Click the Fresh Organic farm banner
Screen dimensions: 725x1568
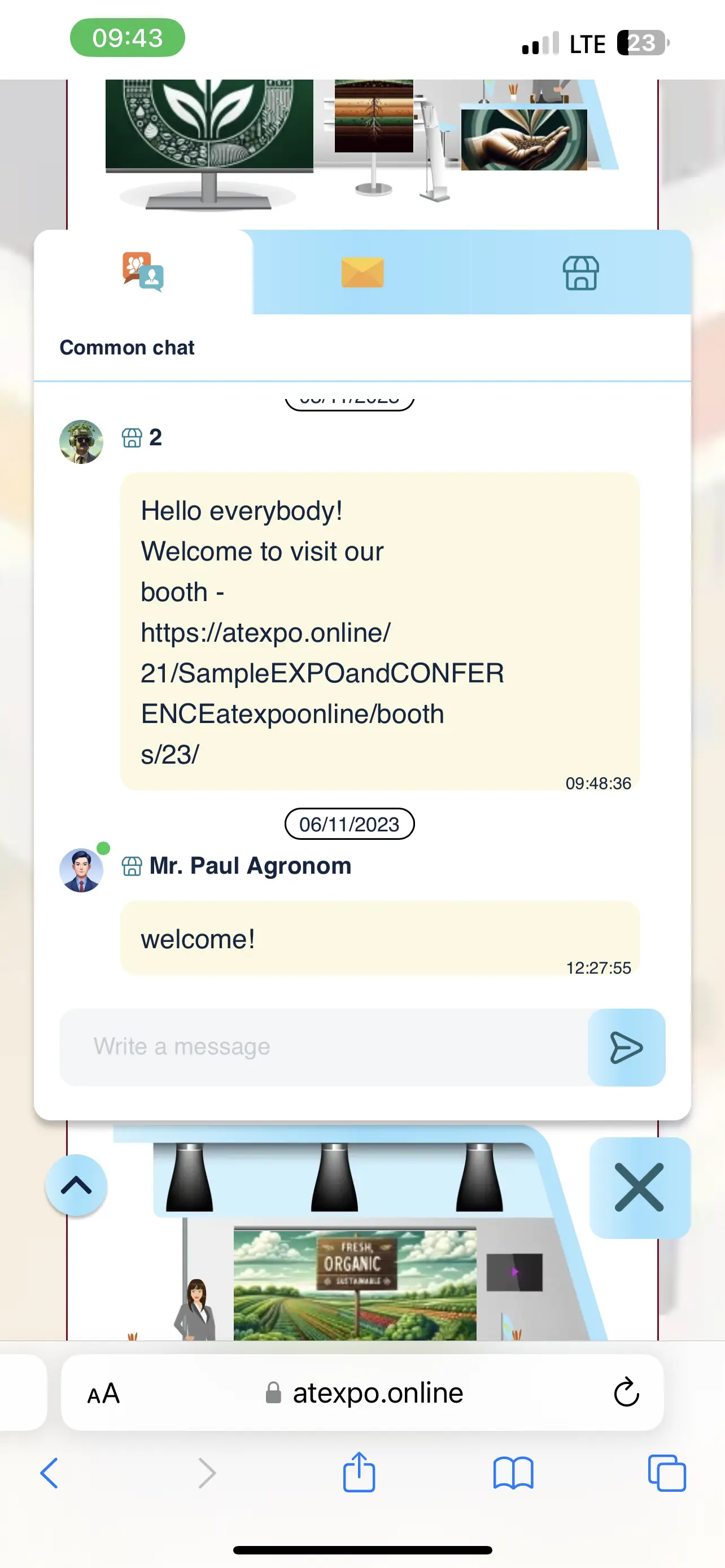pyautogui.click(x=355, y=1284)
